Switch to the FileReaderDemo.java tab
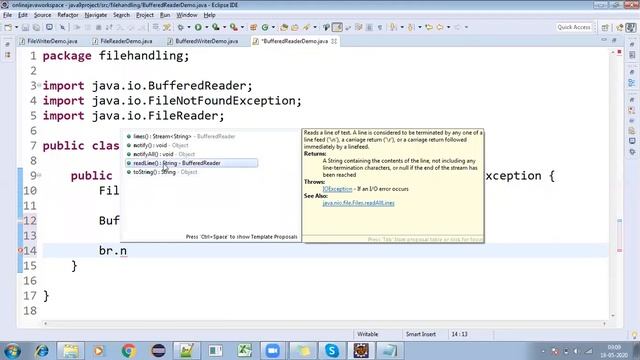This screenshot has width=640, height=360. [122, 41]
